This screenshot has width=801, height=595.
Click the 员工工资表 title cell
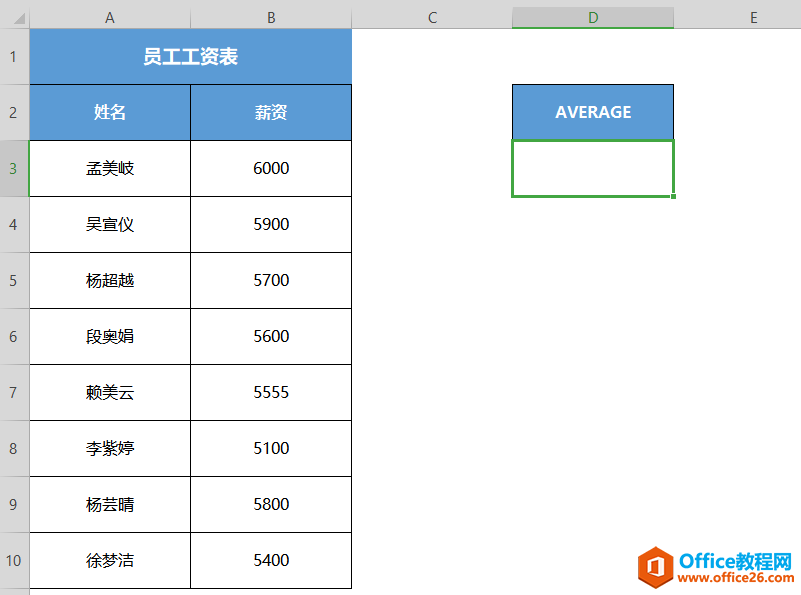coord(190,56)
